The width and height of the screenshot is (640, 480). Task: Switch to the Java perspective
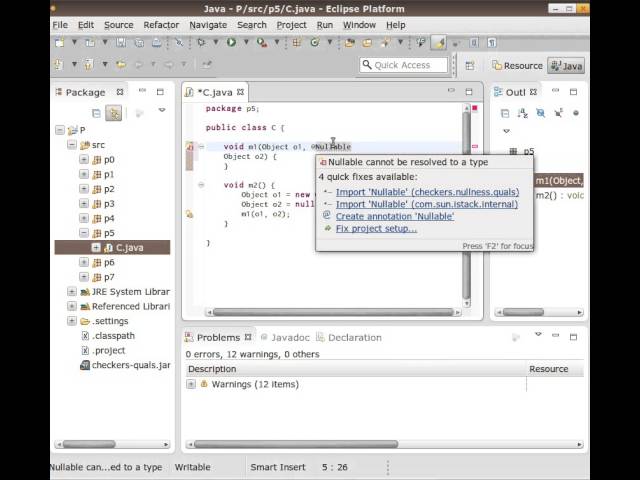point(566,66)
